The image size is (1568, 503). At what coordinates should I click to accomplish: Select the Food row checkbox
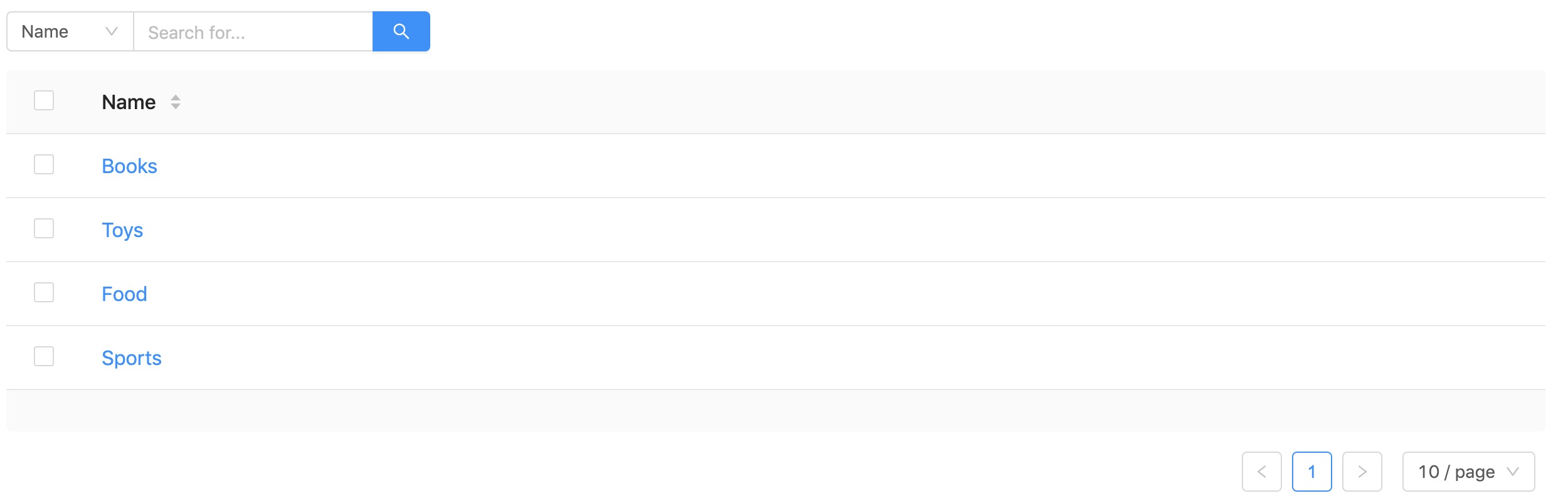pyautogui.click(x=44, y=292)
